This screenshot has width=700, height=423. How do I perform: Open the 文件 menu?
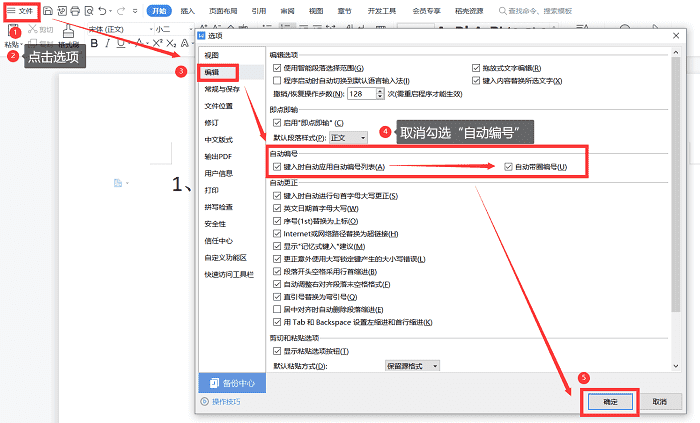coord(21,11)
